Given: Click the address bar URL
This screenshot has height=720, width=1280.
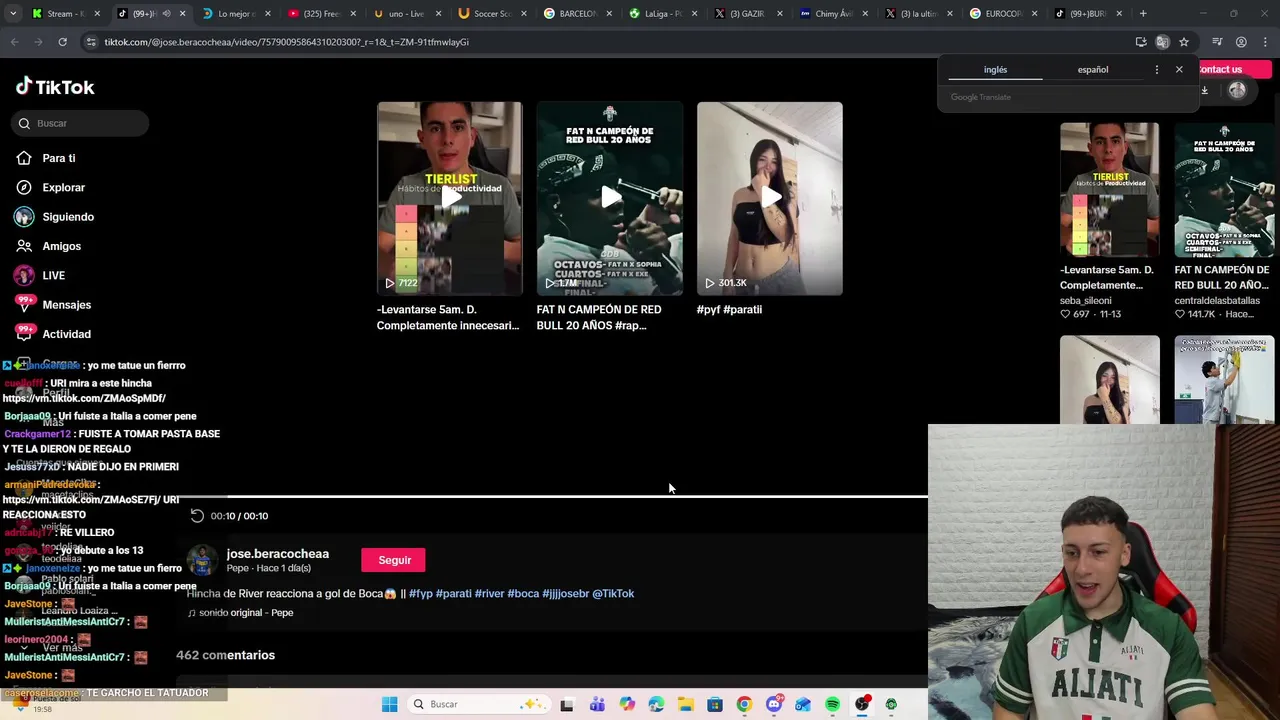Looking at the screenshot, I should pyautogui.click(x=286, y=42).
